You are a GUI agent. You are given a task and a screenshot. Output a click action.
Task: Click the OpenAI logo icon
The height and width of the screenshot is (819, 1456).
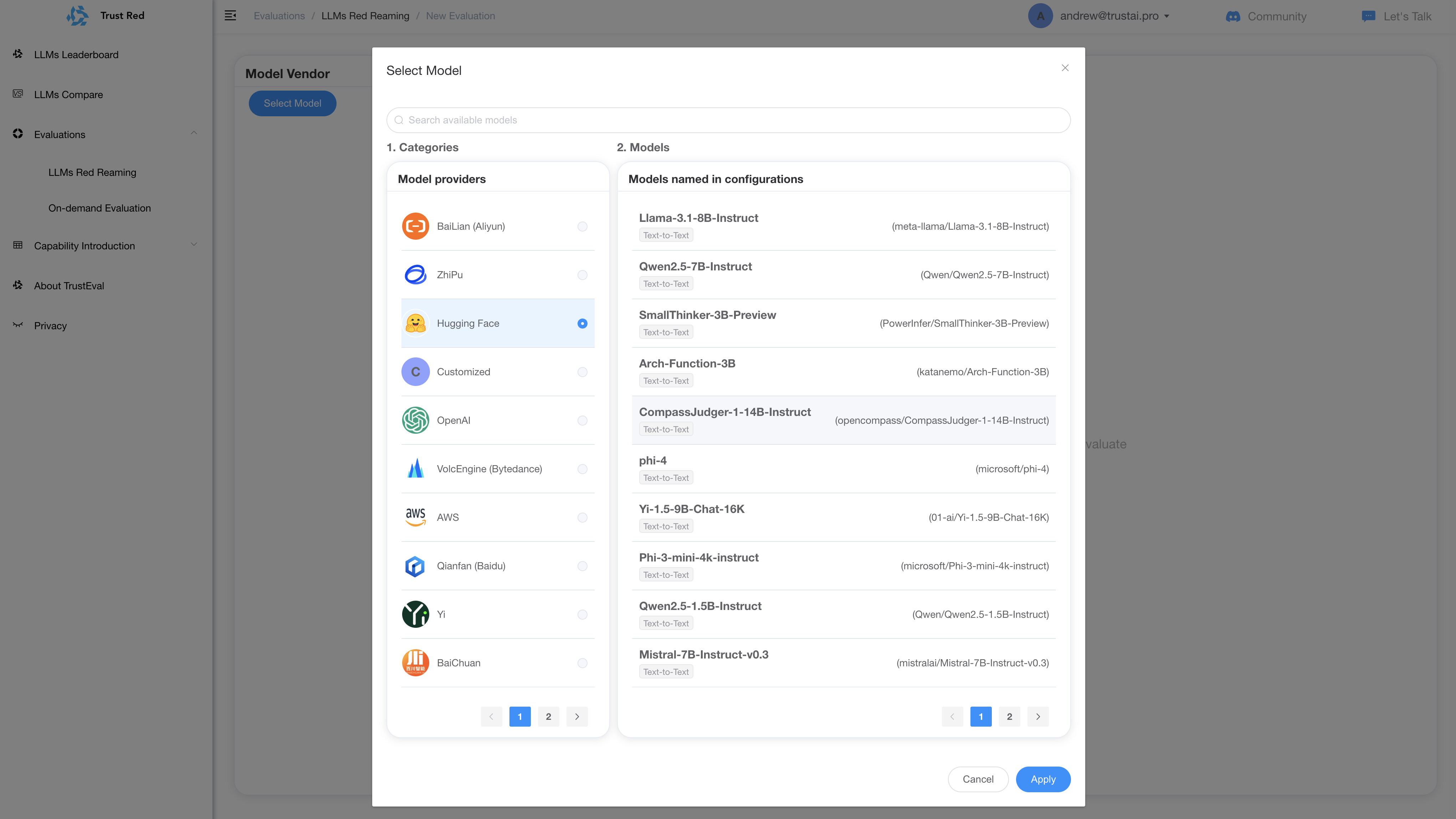415,420
